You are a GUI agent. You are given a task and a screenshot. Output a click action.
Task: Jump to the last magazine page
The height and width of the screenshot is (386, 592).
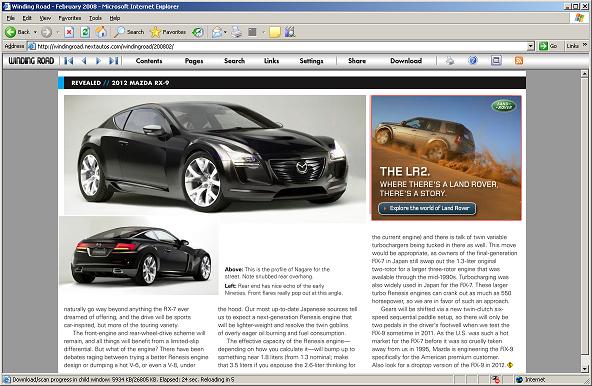114,61
